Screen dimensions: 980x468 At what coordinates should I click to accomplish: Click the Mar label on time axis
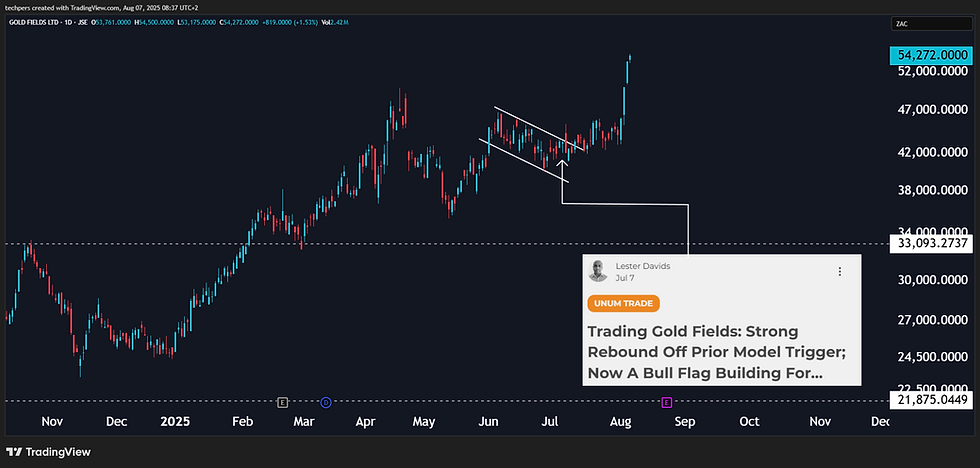(304, 422)
